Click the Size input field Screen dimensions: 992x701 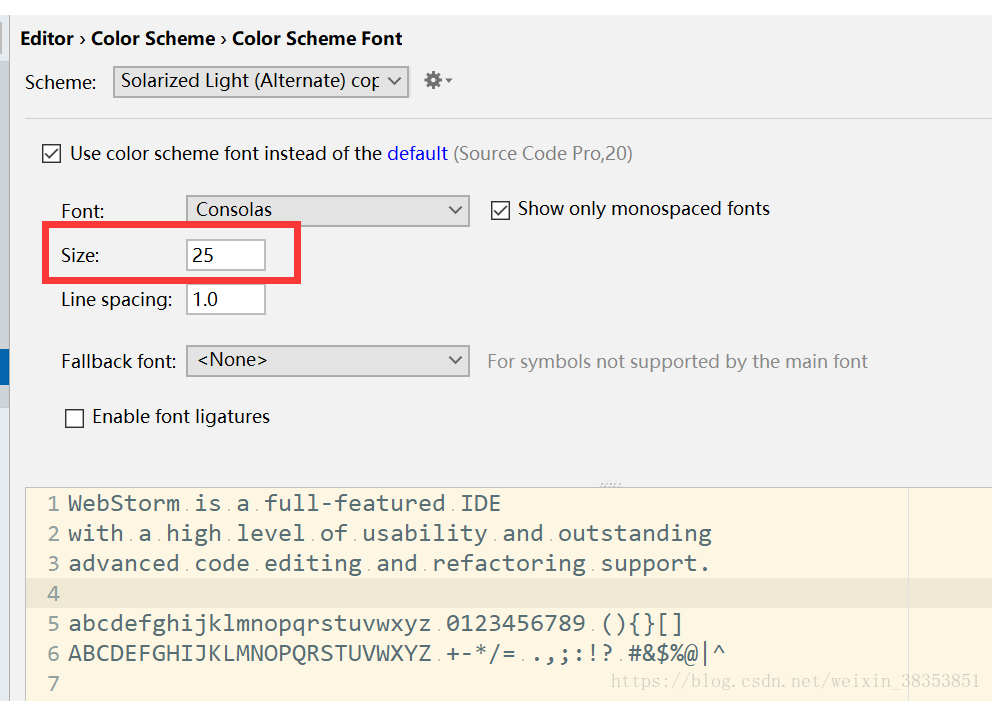(x=226, y=255)
